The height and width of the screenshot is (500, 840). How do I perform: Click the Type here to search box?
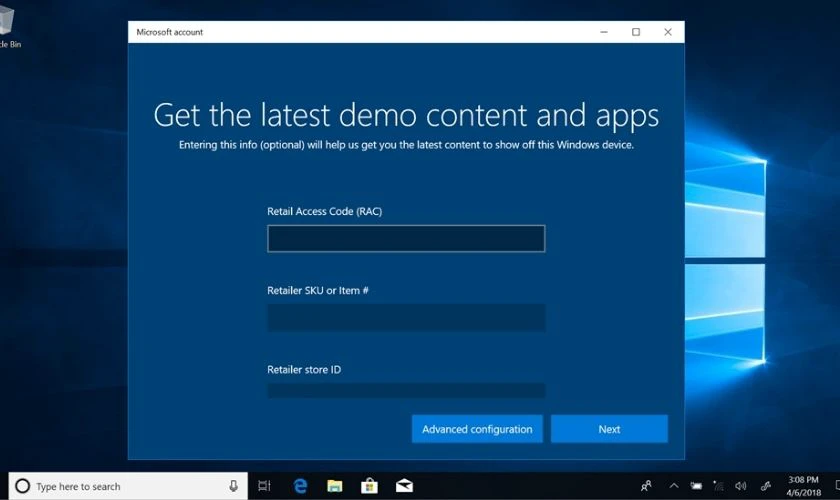[128, 486]
